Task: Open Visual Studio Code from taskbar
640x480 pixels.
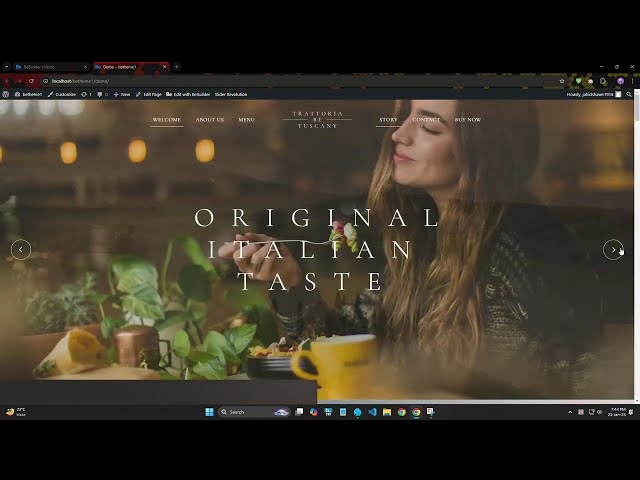Action: coord(372,412)
